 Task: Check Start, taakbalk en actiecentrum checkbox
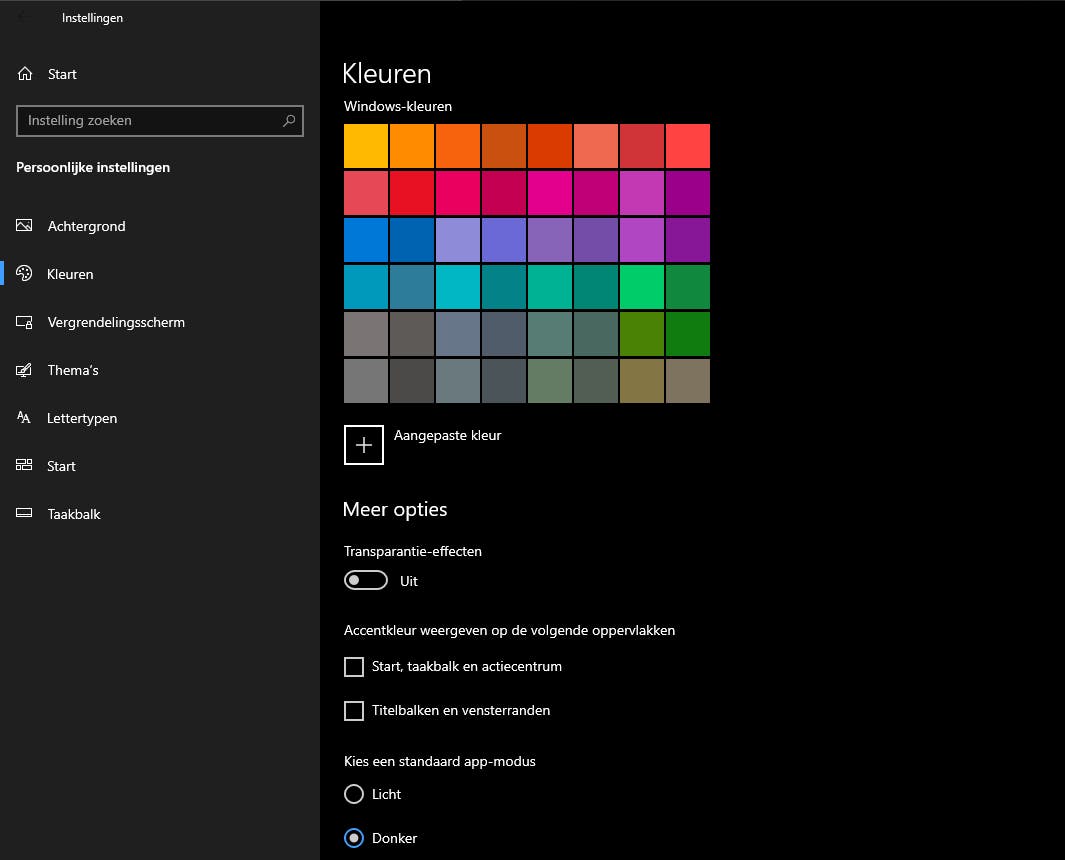pos(354,667)
